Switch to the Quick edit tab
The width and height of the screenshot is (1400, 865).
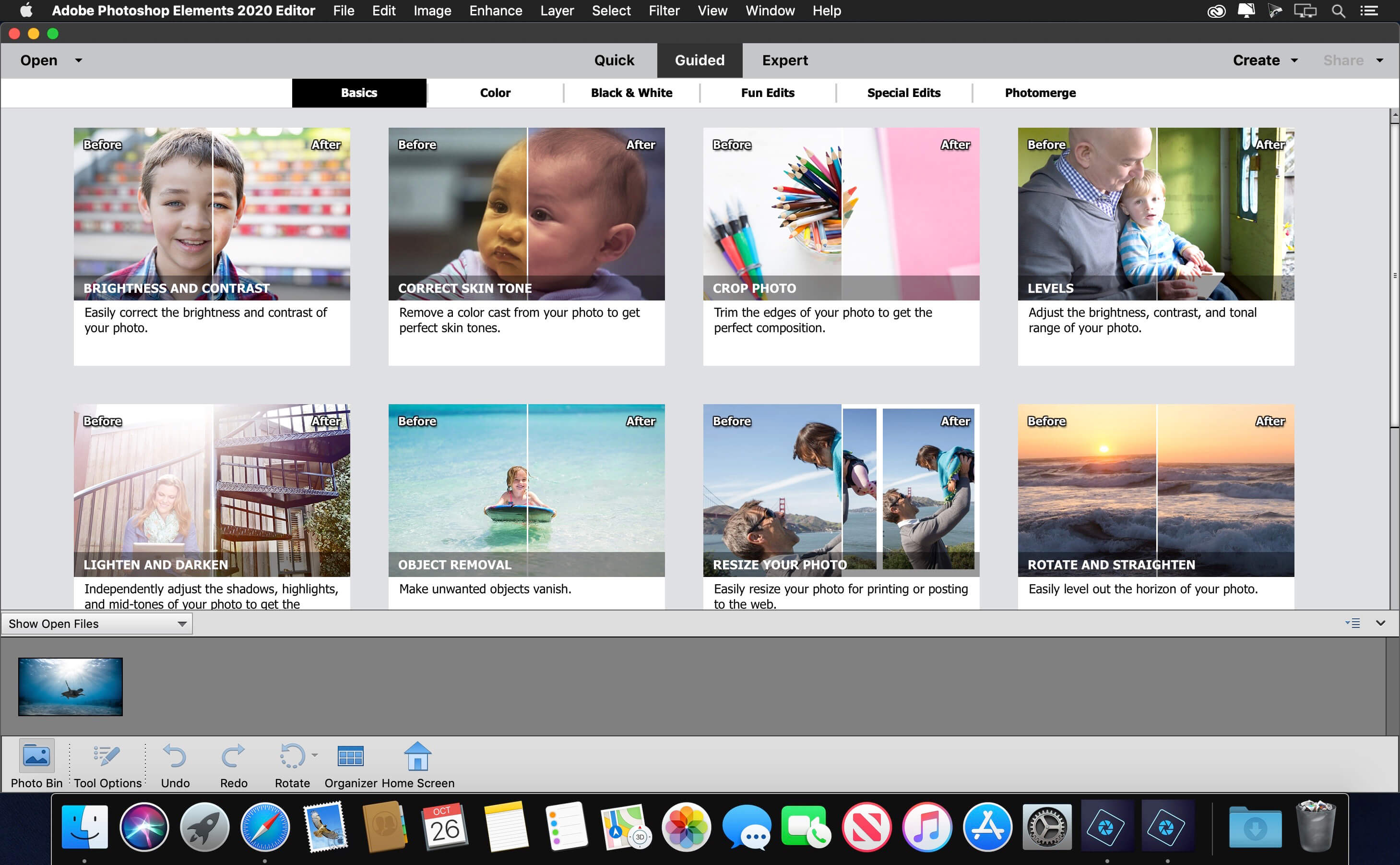pyautogui.click(x=613, y=60)
